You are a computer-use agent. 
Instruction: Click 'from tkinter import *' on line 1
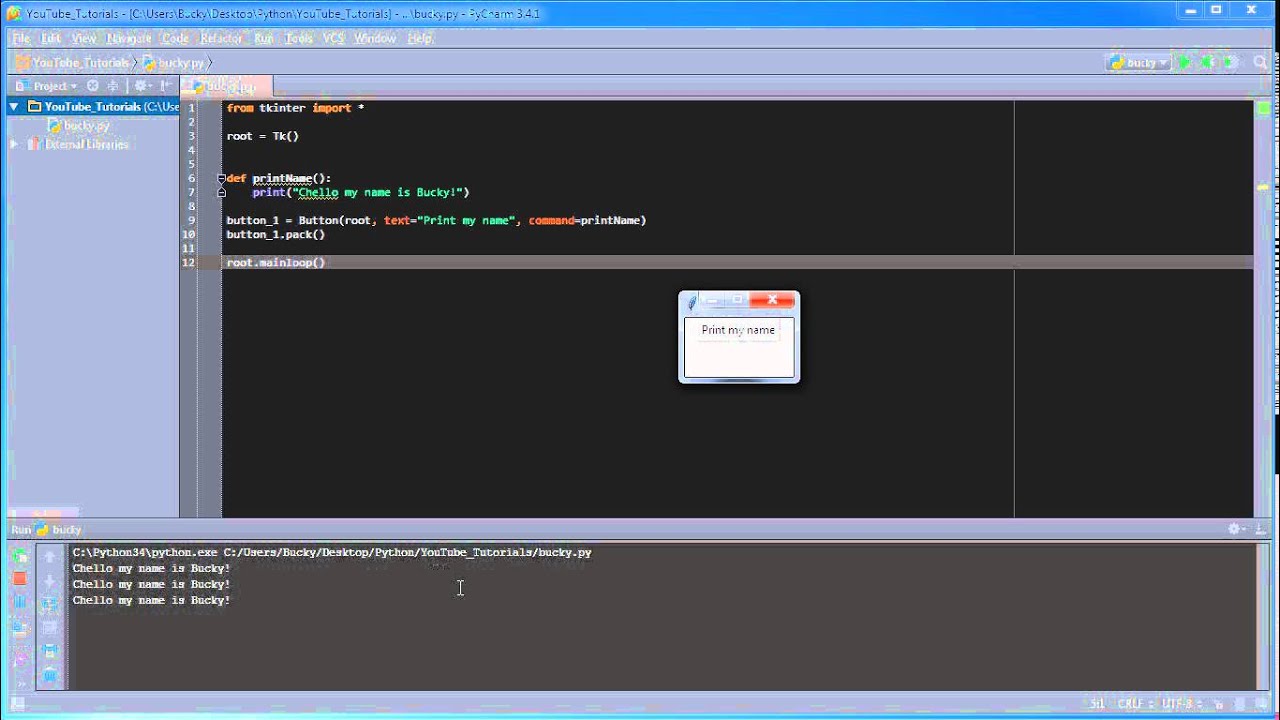tap(295, 108)
